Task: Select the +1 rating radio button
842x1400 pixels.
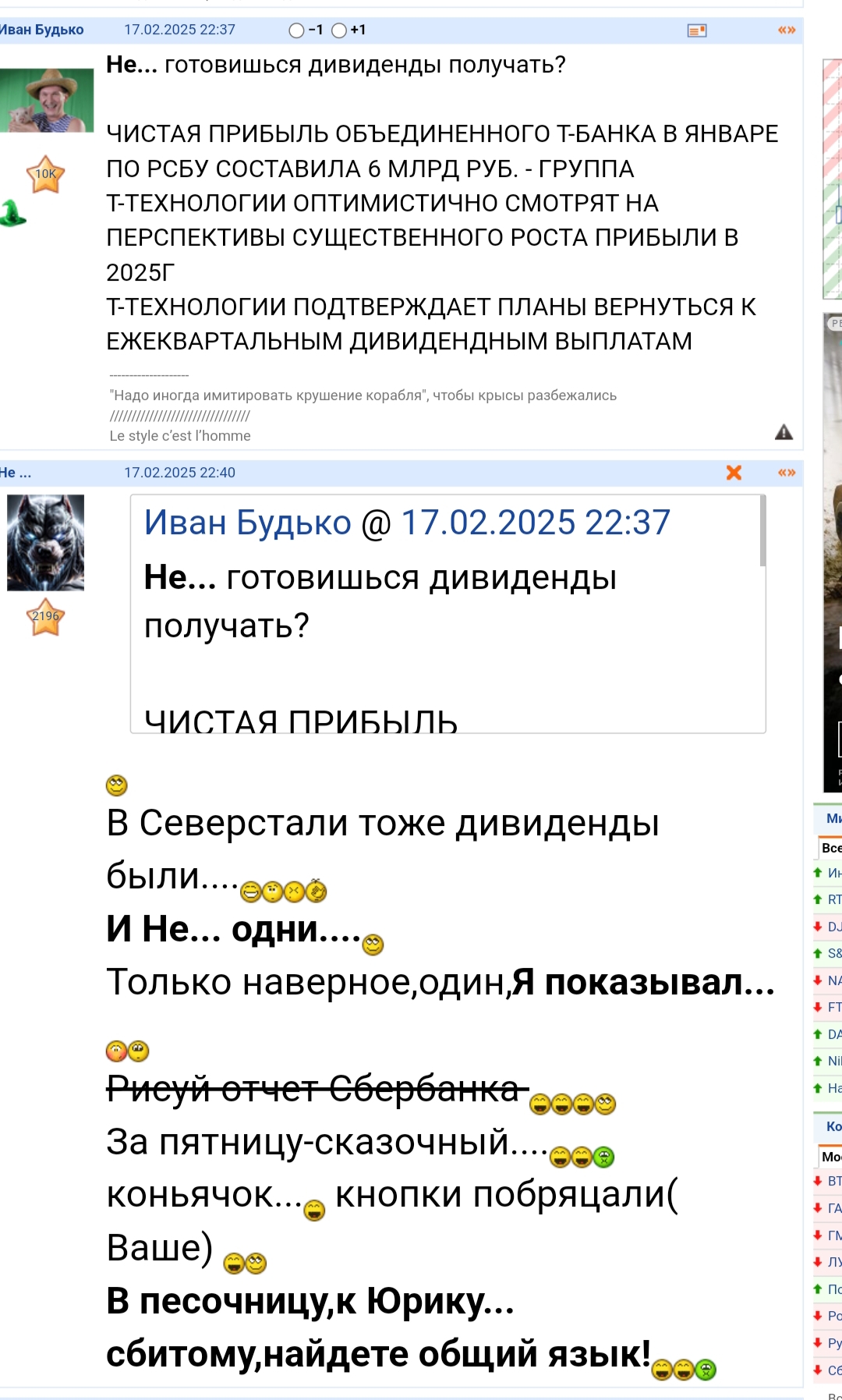Action: click(339, 30)
